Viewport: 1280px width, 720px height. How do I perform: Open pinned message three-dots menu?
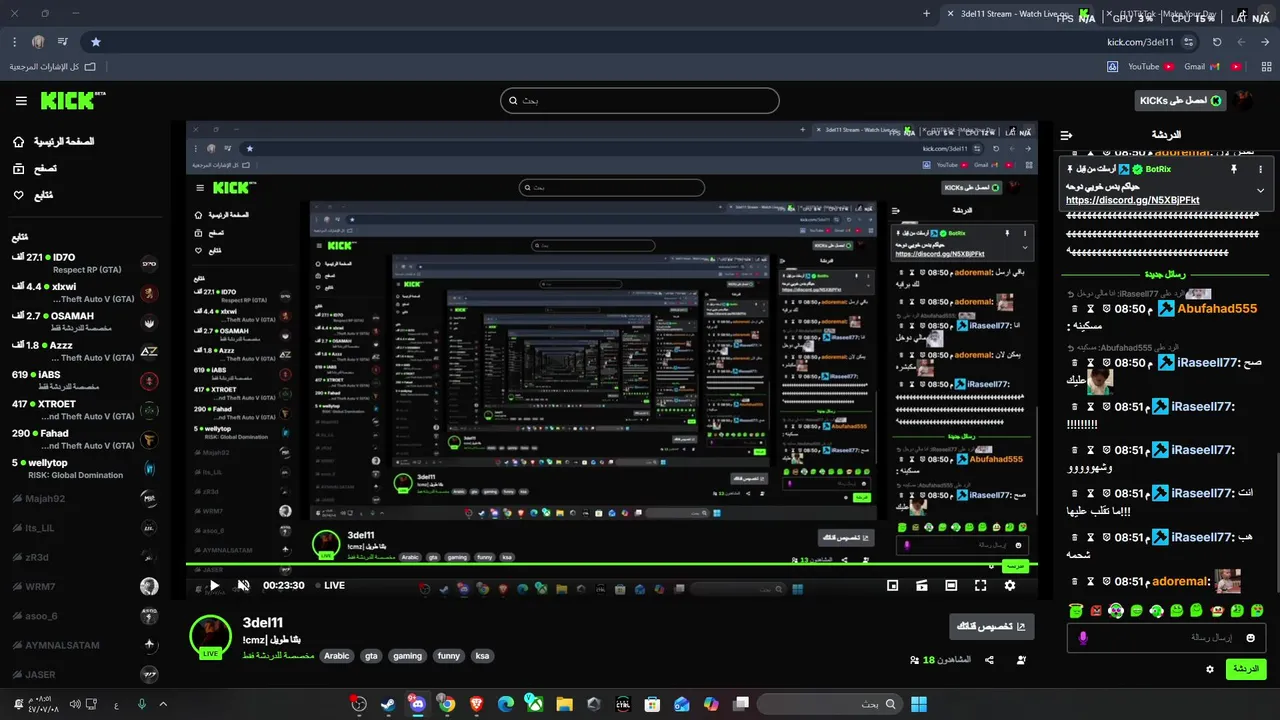pyautogui.click(x=1260, y=170)
